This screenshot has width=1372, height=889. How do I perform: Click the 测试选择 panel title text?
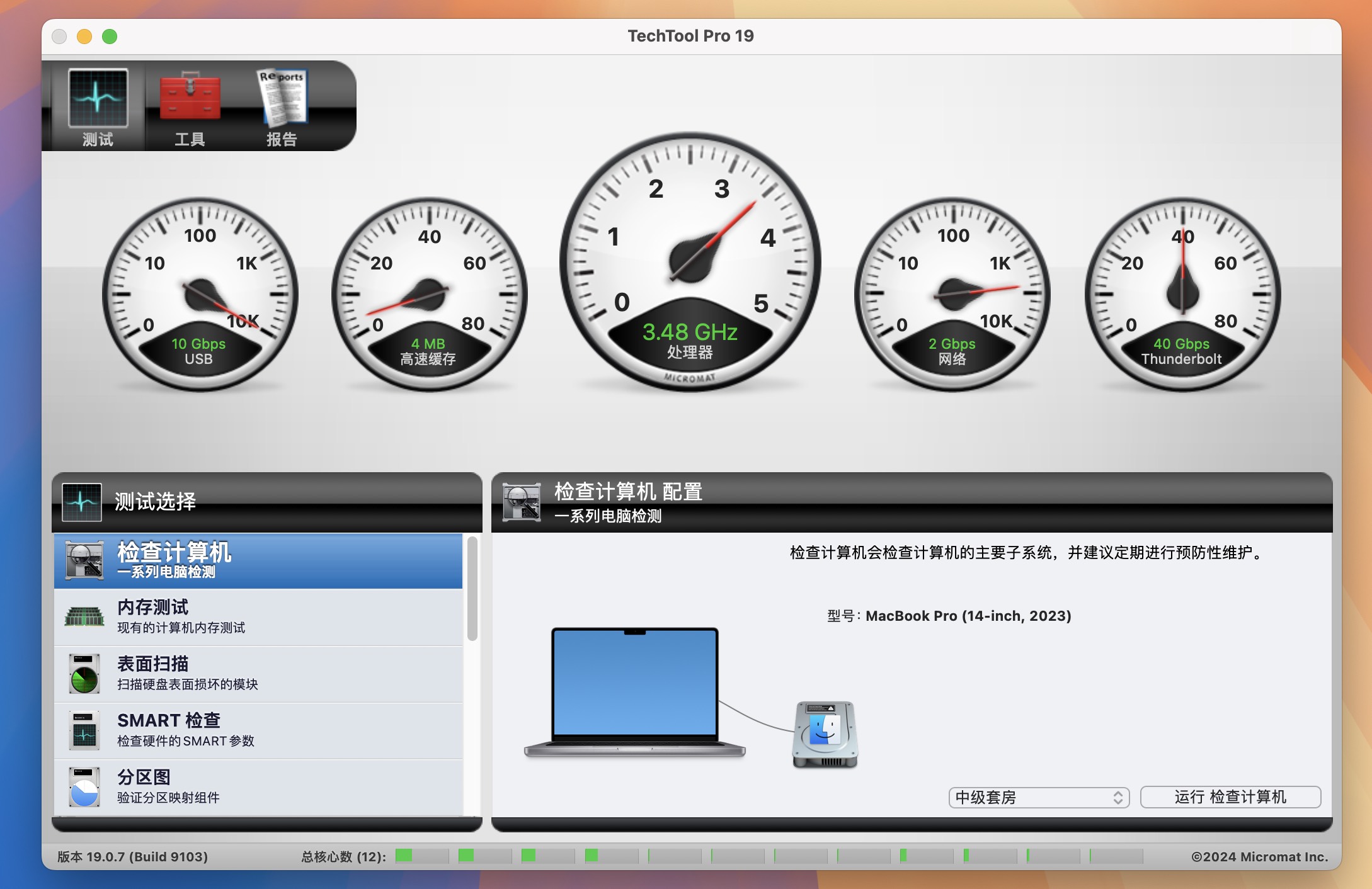155,502
